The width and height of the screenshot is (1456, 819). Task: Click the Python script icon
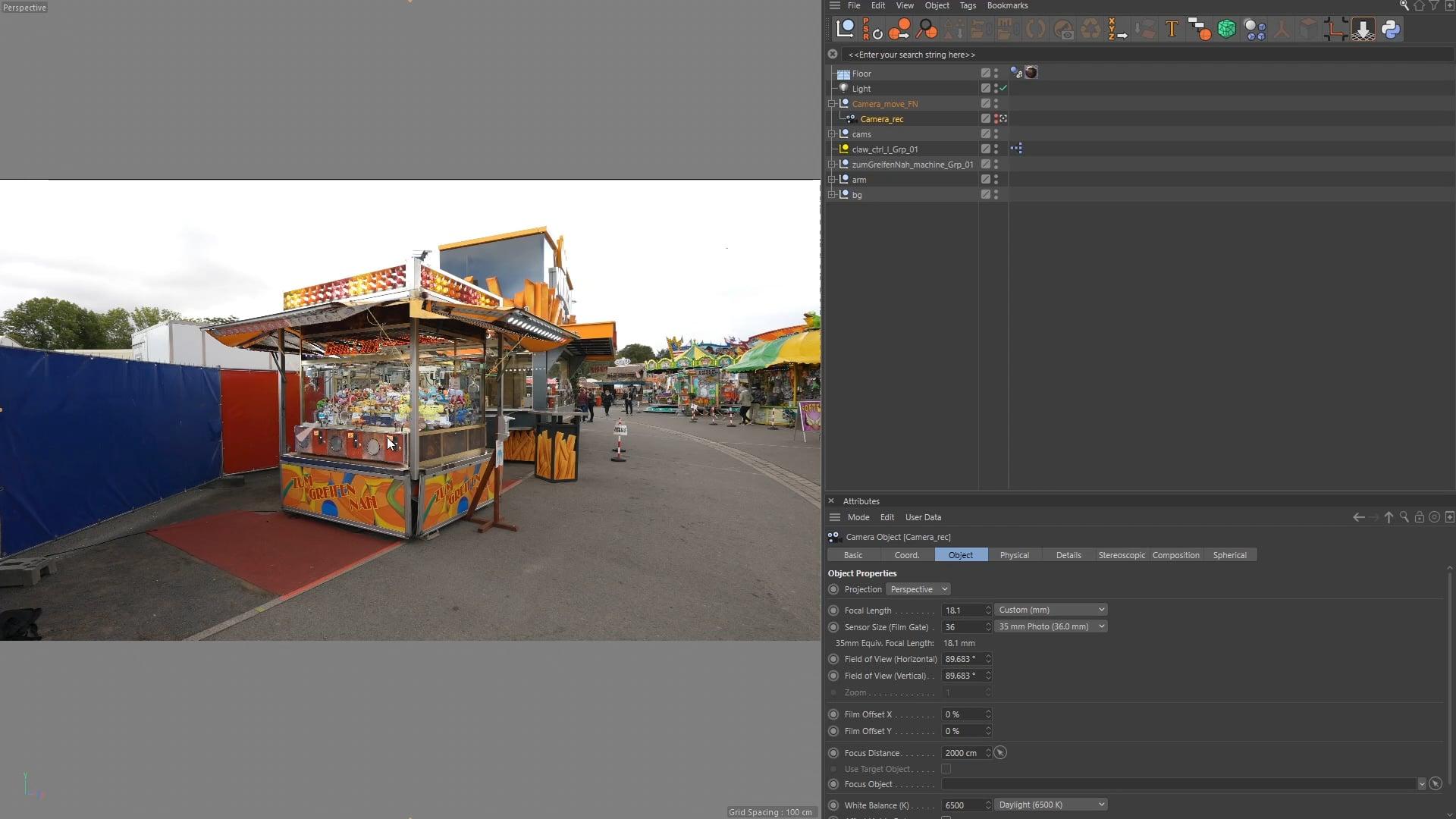(1391, 30)
